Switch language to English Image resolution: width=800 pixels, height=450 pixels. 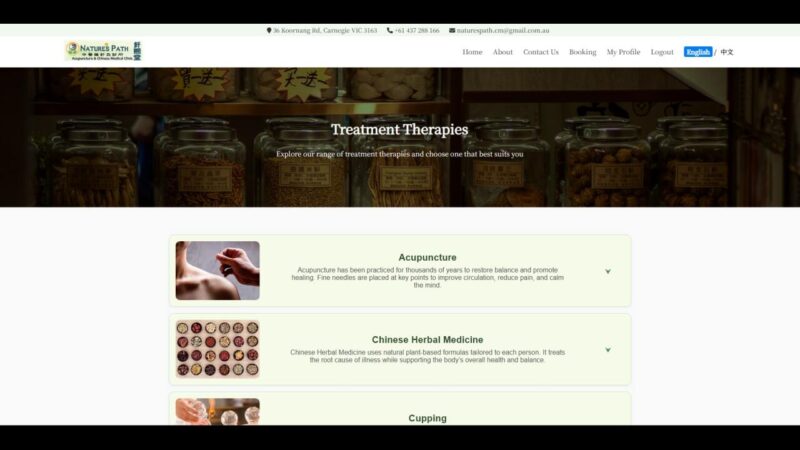pos(698,52)
